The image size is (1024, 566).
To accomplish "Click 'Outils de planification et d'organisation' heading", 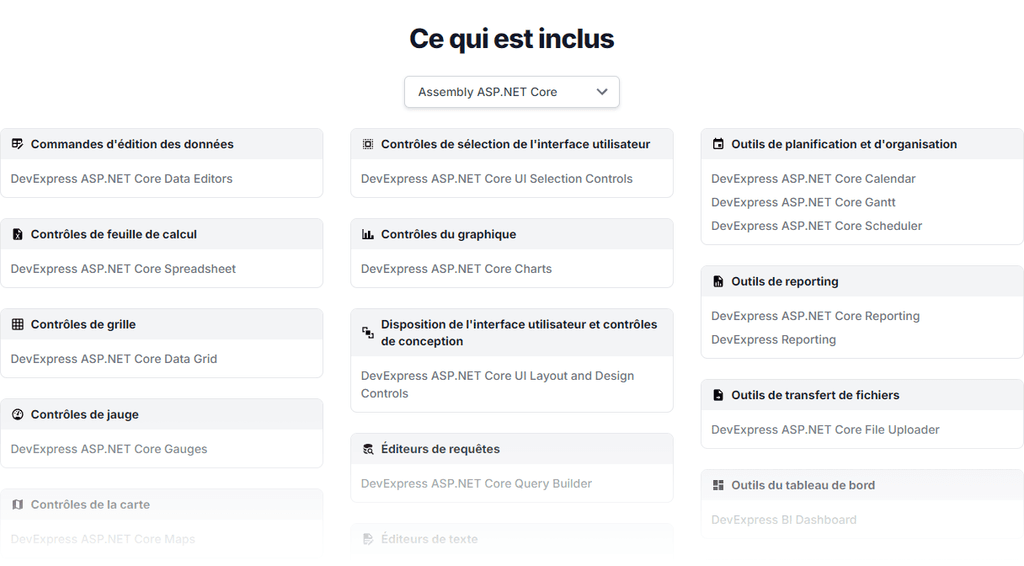I will point(844,144).
